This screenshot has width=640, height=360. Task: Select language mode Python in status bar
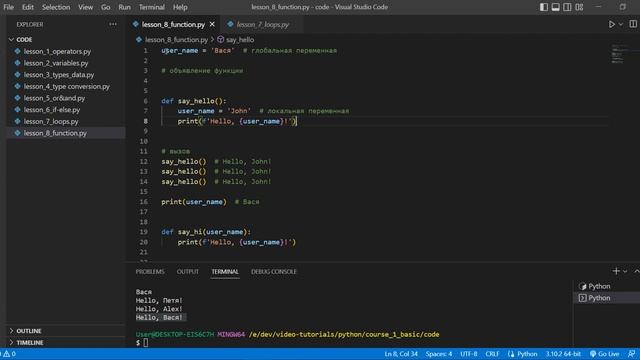click(523, 354)
